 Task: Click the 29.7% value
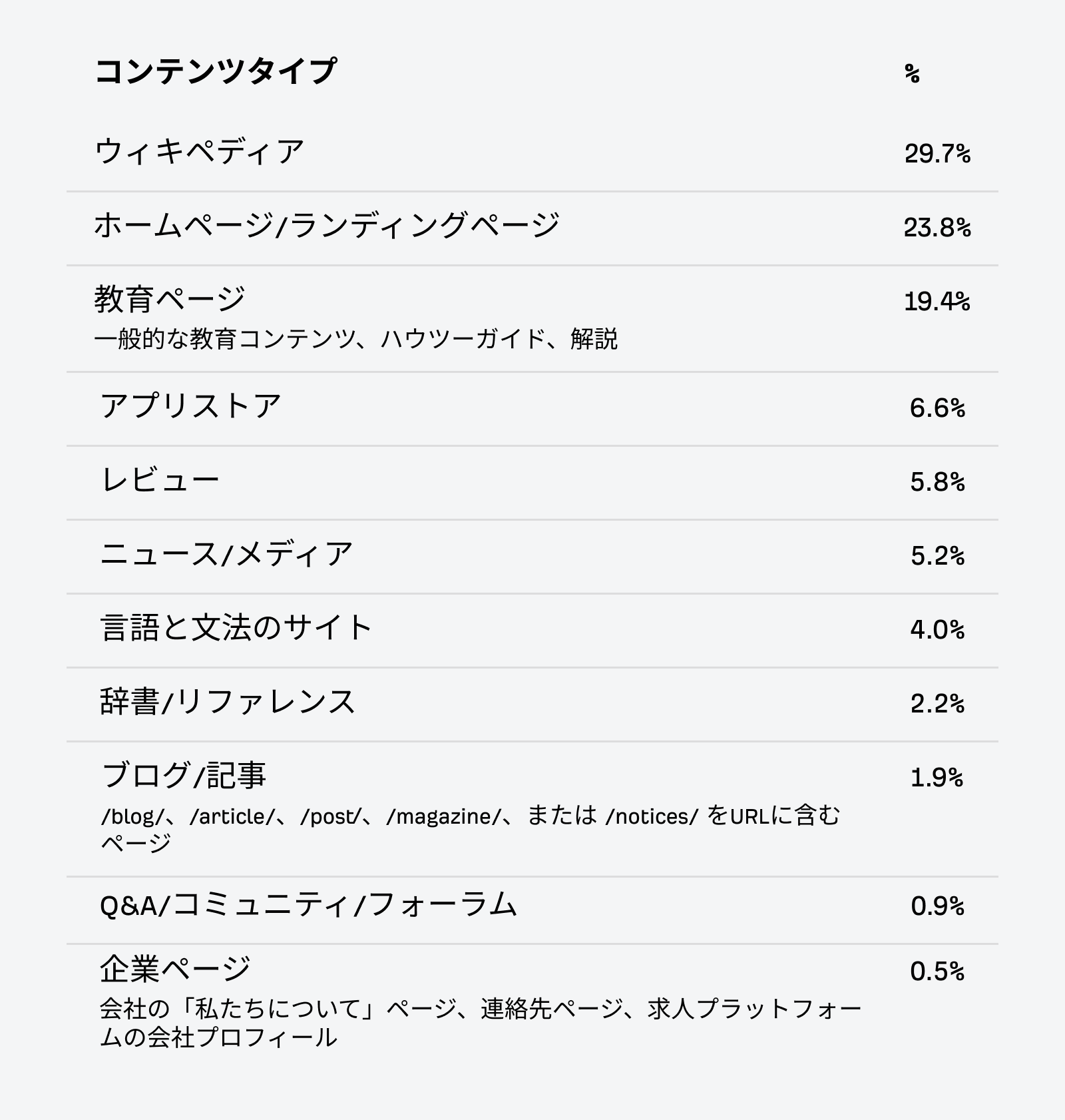pyautogui.click(x=937, y=154)
